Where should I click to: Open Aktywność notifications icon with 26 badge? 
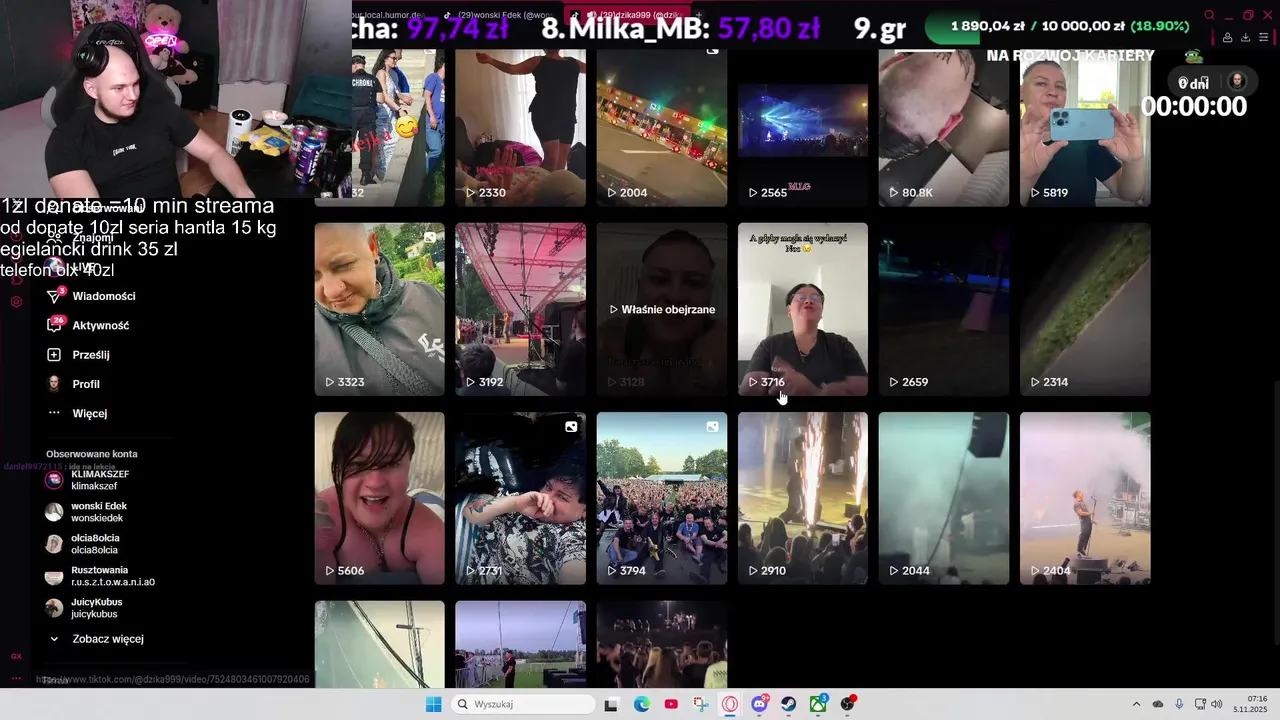coord(54,325)
